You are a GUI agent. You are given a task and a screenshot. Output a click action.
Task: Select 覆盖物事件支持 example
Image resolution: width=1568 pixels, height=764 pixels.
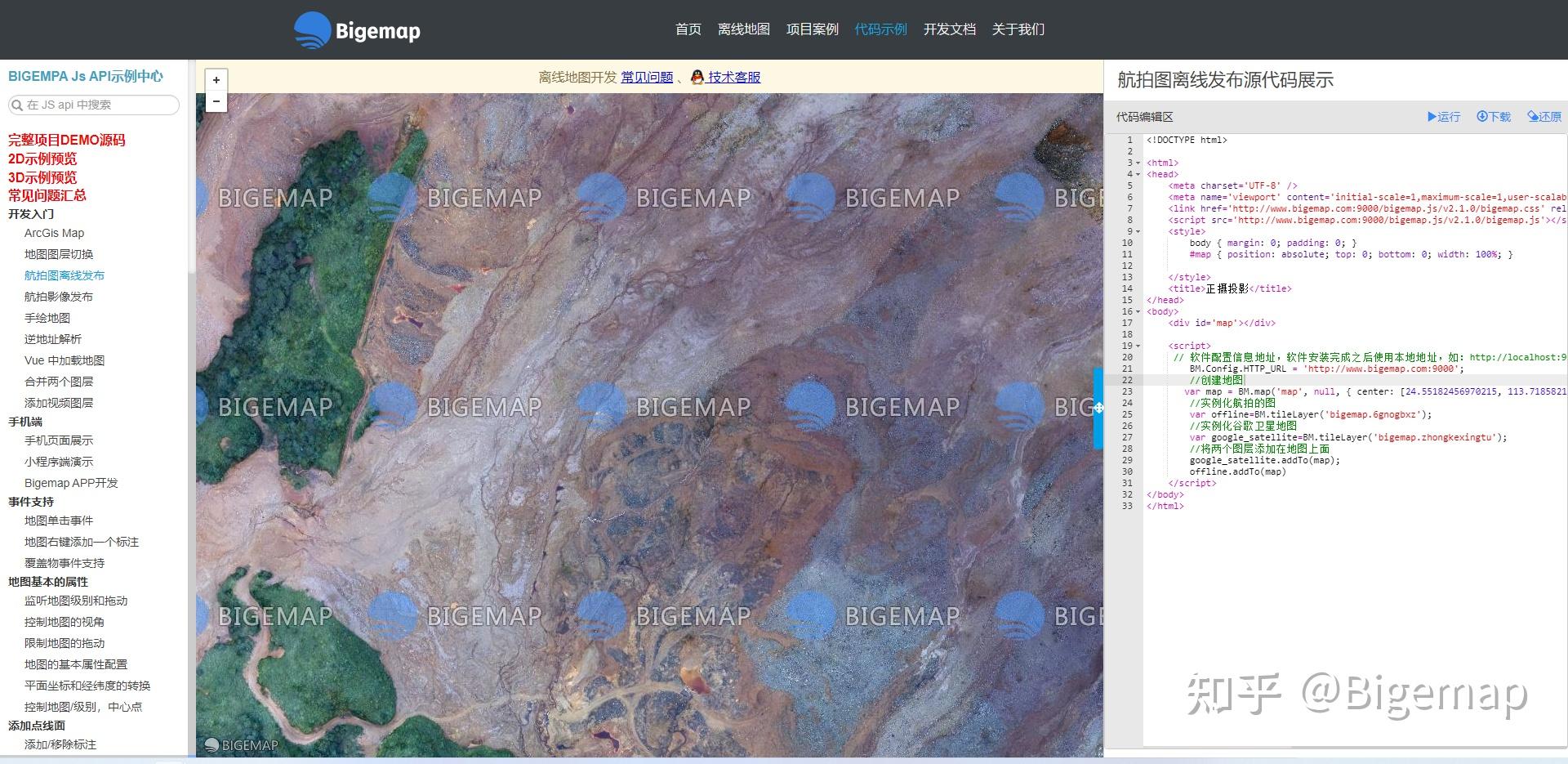tap(65, 563)
